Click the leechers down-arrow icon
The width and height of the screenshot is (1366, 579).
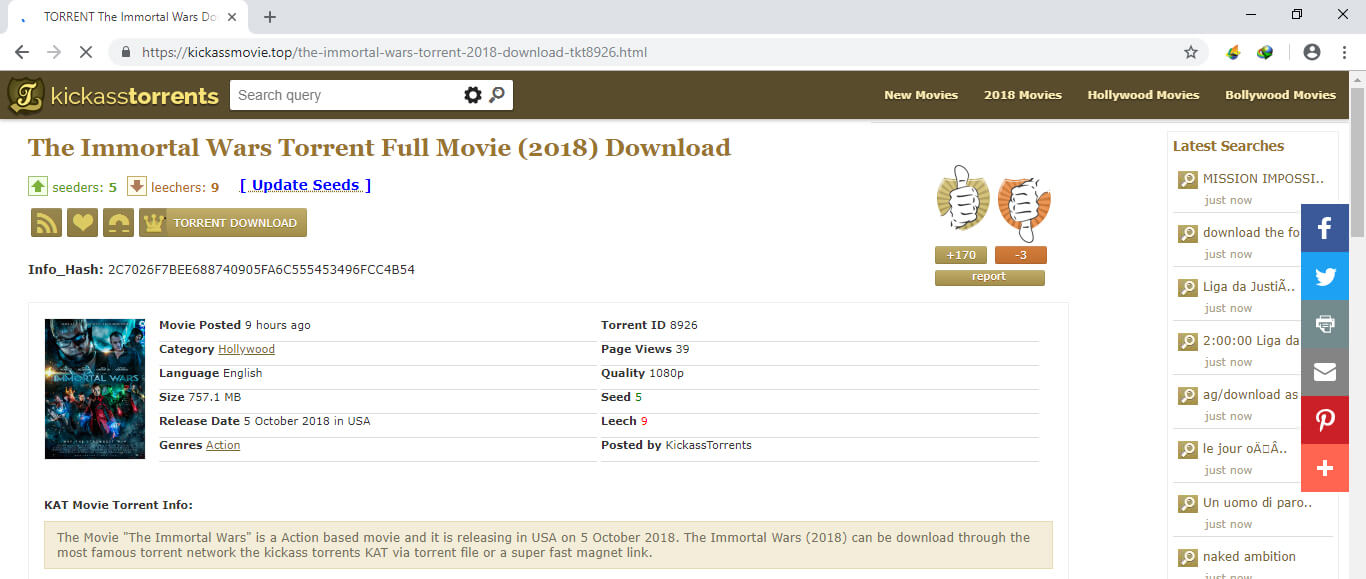pyautogui.click(x=137, y=186)
